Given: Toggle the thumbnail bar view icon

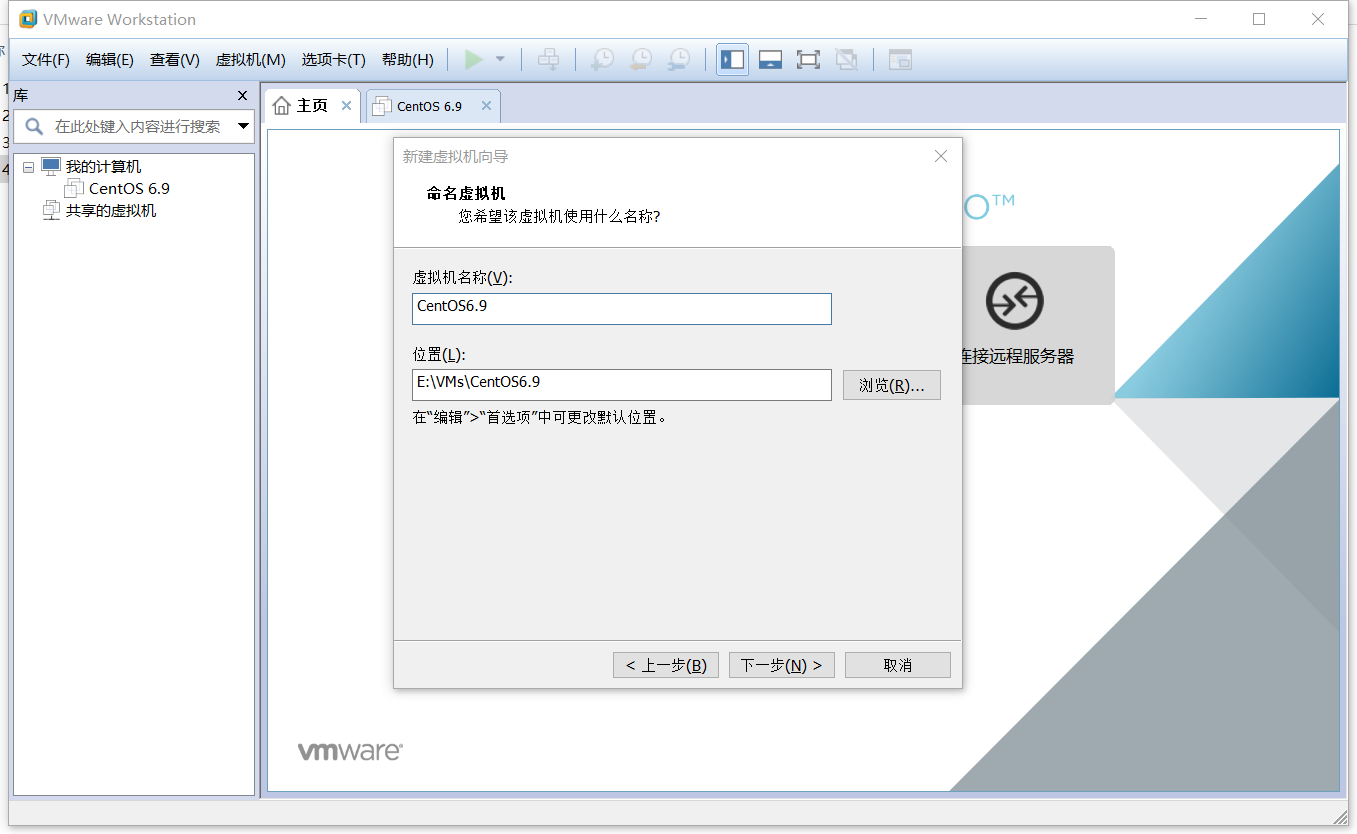Looking at the screenshot, I should (x=770, y=60).
